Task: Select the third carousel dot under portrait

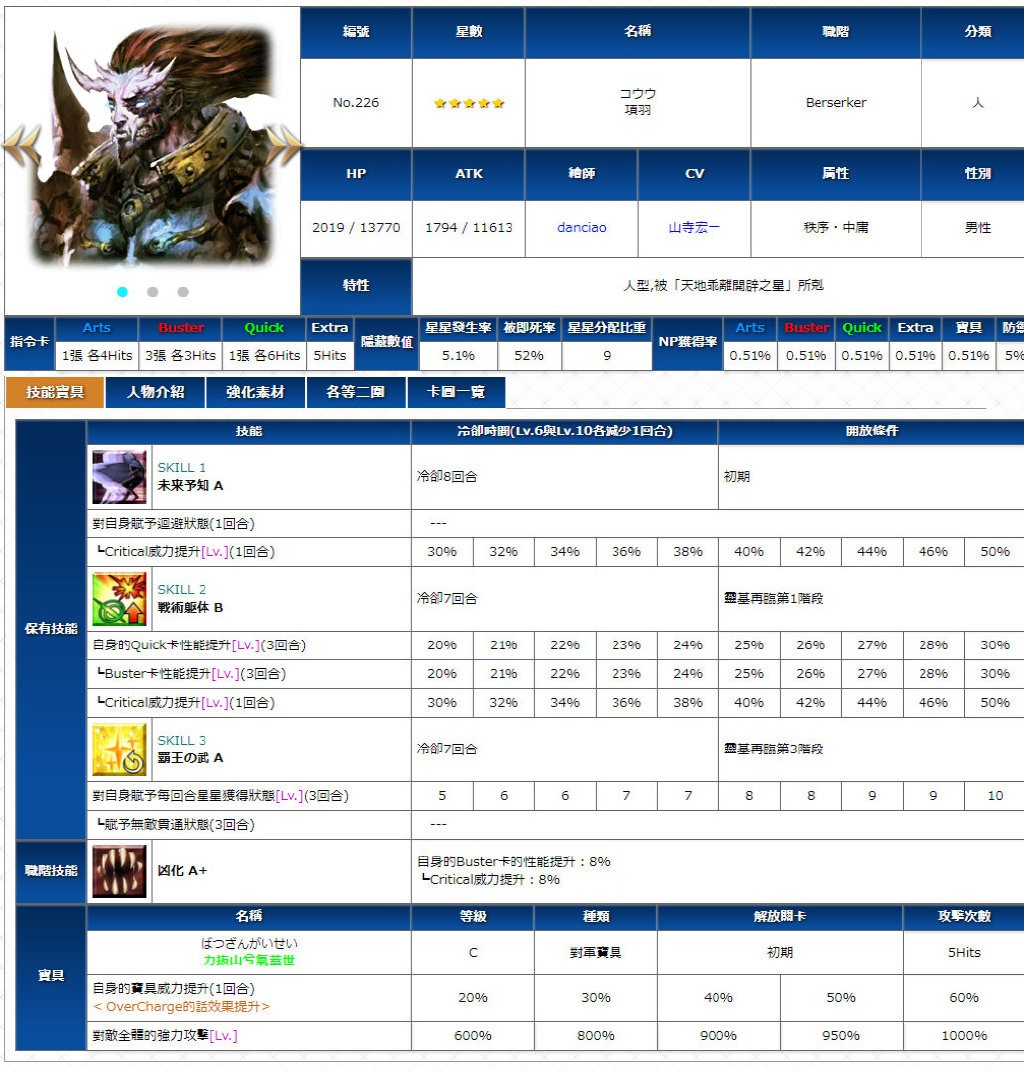Action: pyautogui.click(x=183, y=292)
